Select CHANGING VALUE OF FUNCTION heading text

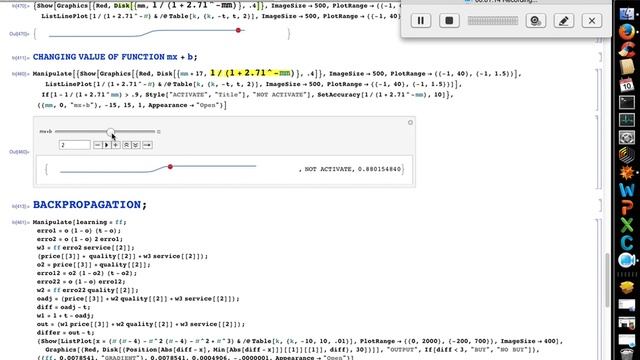point(115,57)
